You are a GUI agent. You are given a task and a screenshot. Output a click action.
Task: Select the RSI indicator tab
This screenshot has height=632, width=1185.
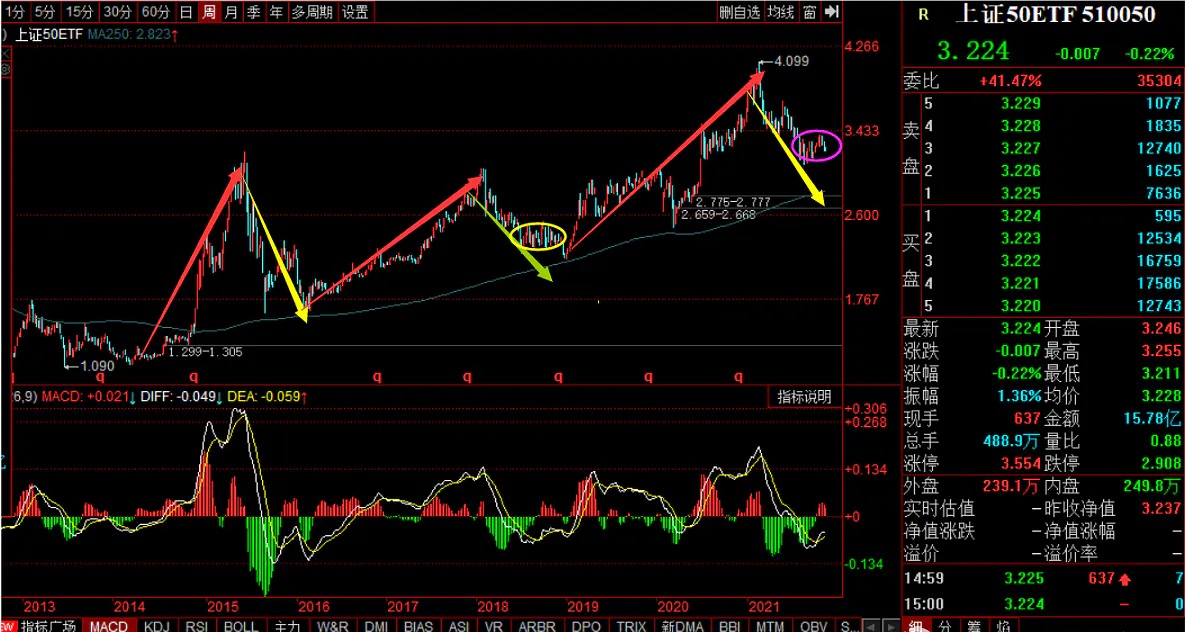[x=196, y=625]
